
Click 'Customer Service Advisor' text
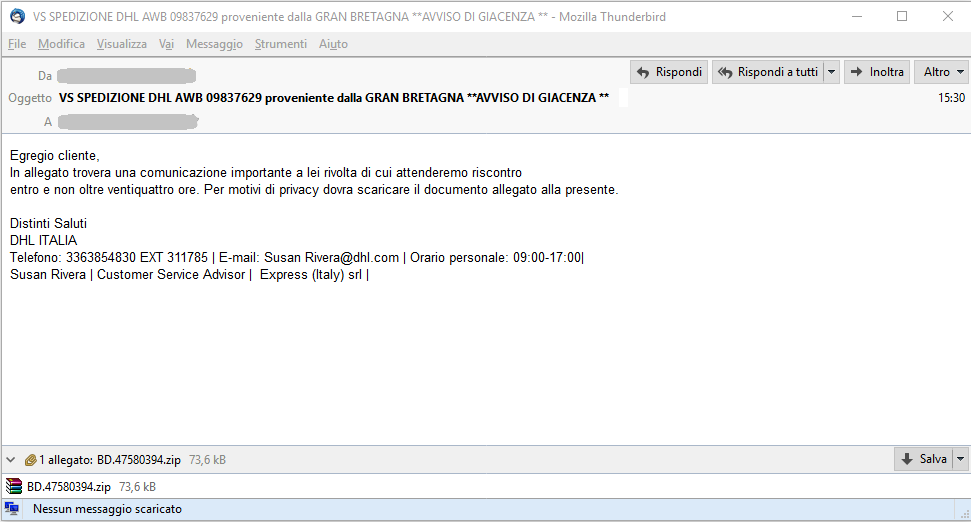(171, 274)
